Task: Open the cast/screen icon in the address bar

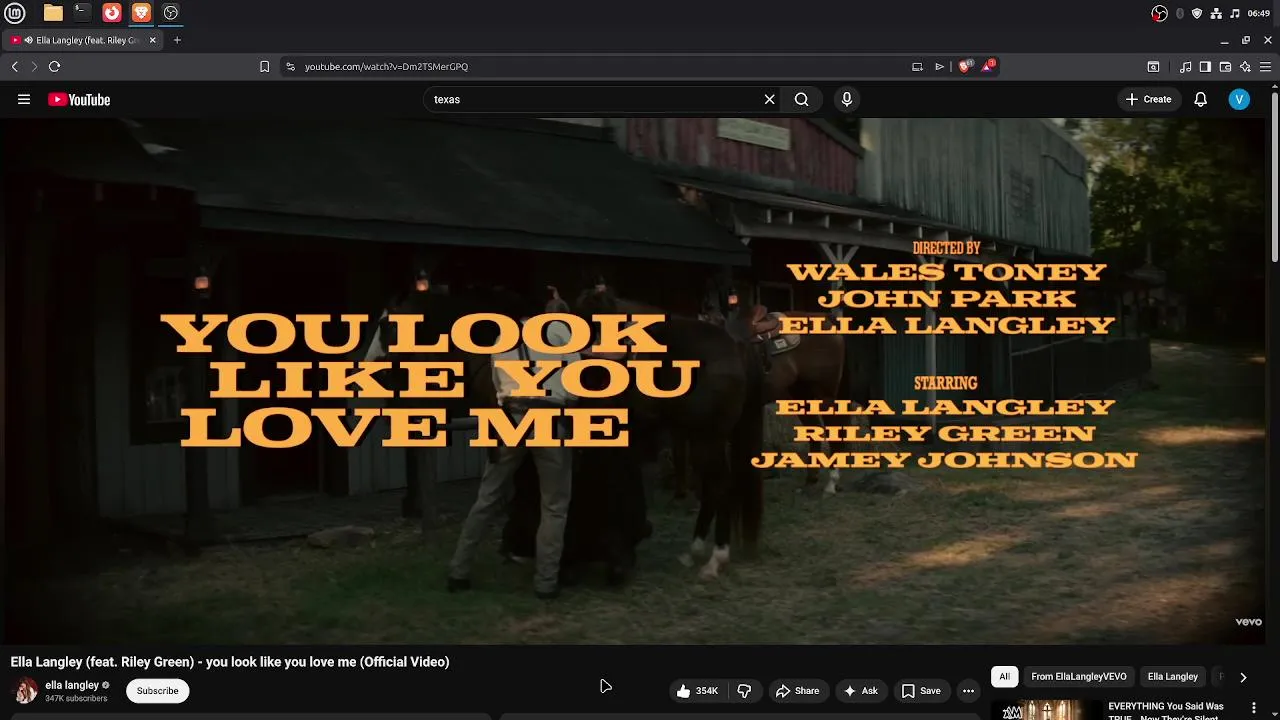Action: 917,66
